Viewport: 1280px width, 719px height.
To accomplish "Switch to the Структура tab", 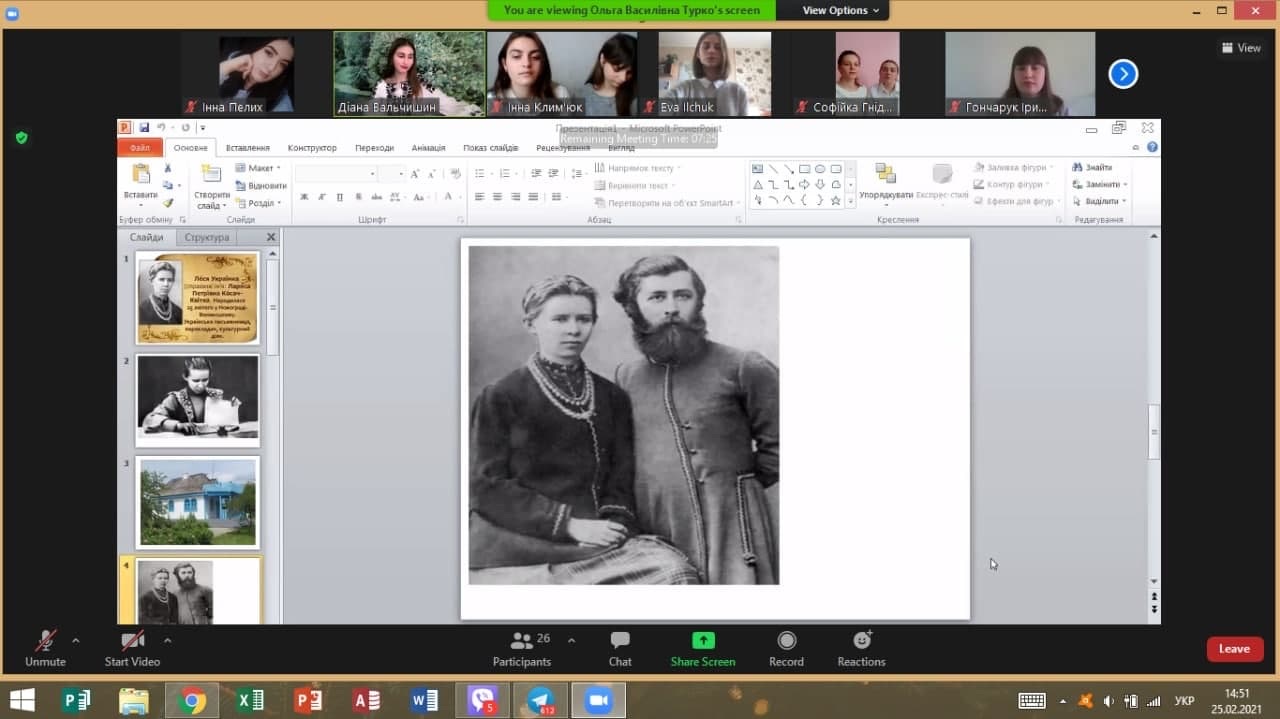I will [x=206, y=237].
